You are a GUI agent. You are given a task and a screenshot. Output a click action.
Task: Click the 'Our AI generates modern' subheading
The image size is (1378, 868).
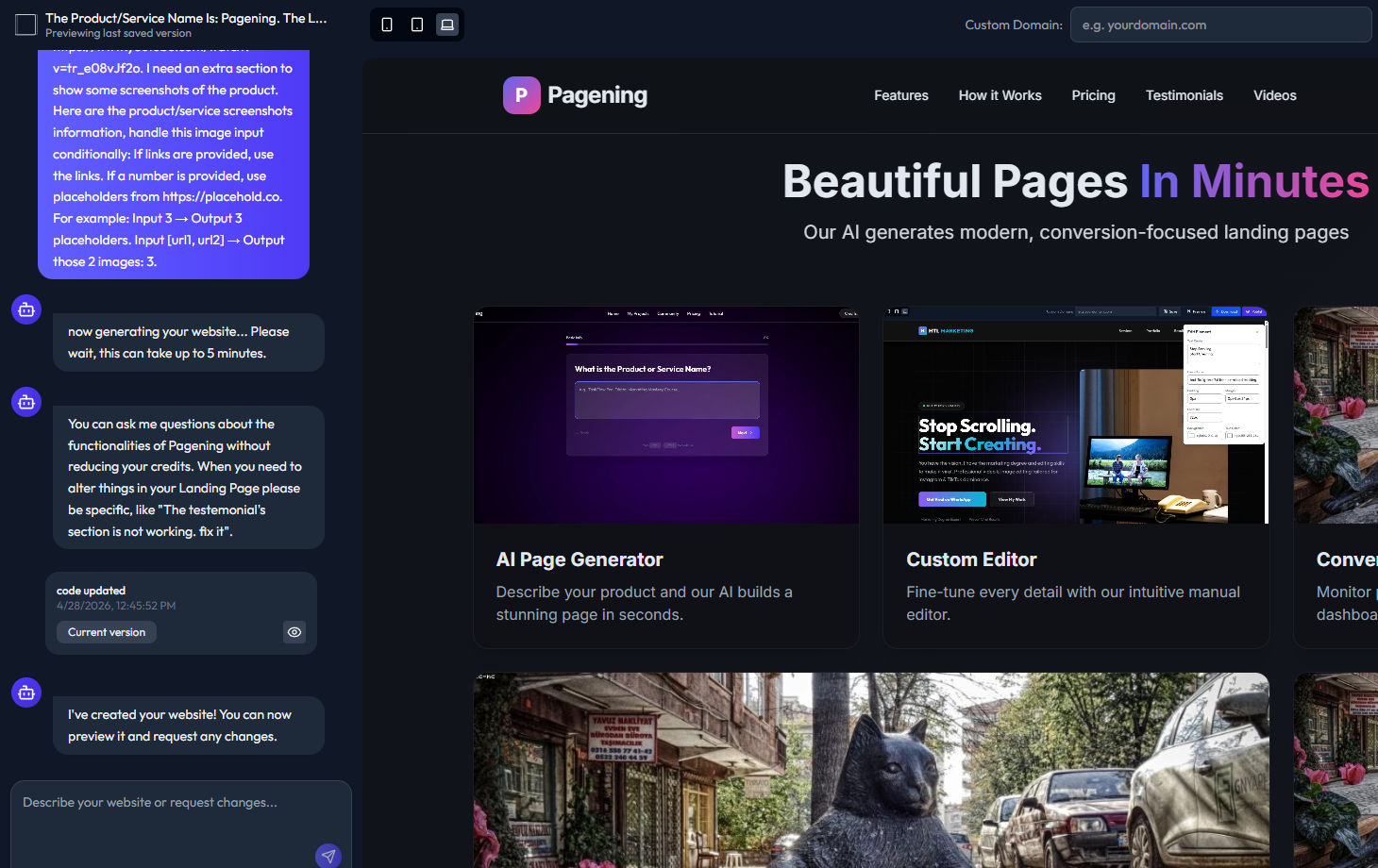coord(1076,232)
